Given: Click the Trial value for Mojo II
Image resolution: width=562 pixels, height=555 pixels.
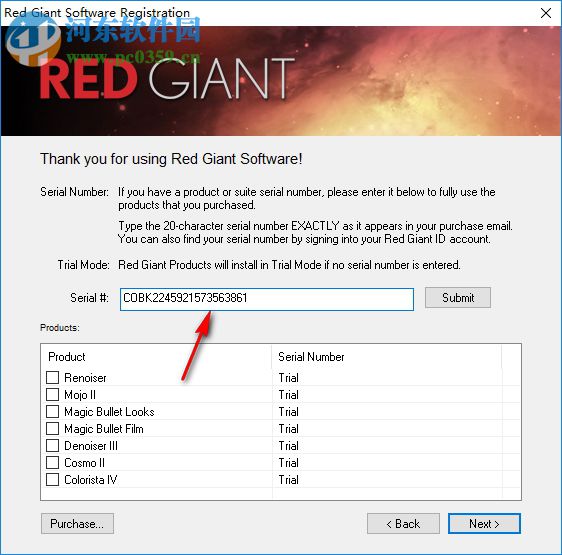Looking at the screenshot, I should point(289,395).
